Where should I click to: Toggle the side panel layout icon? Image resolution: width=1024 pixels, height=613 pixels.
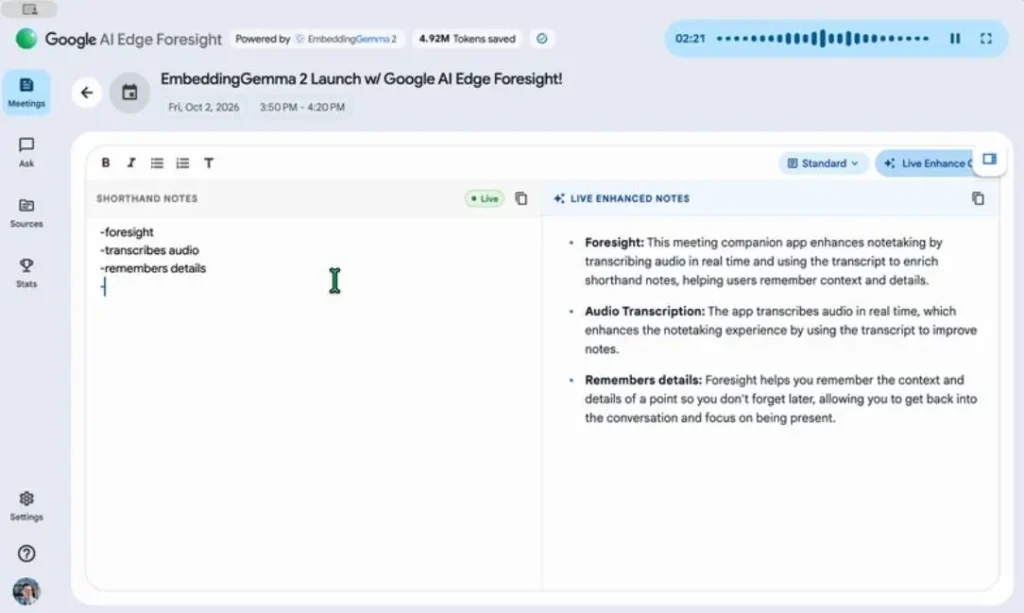click(x=989, y=159)
